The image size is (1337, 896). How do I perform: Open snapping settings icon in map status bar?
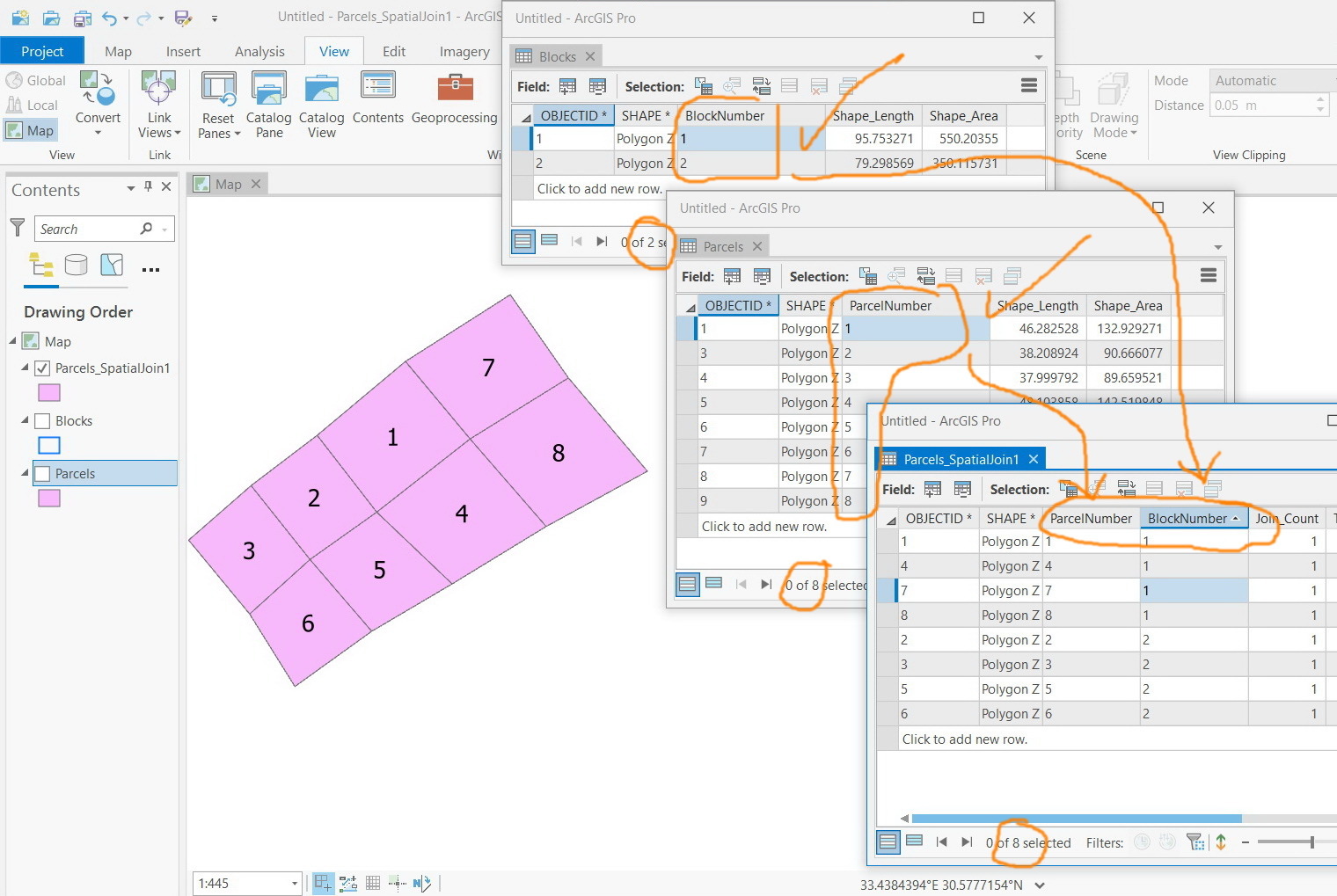324,883
